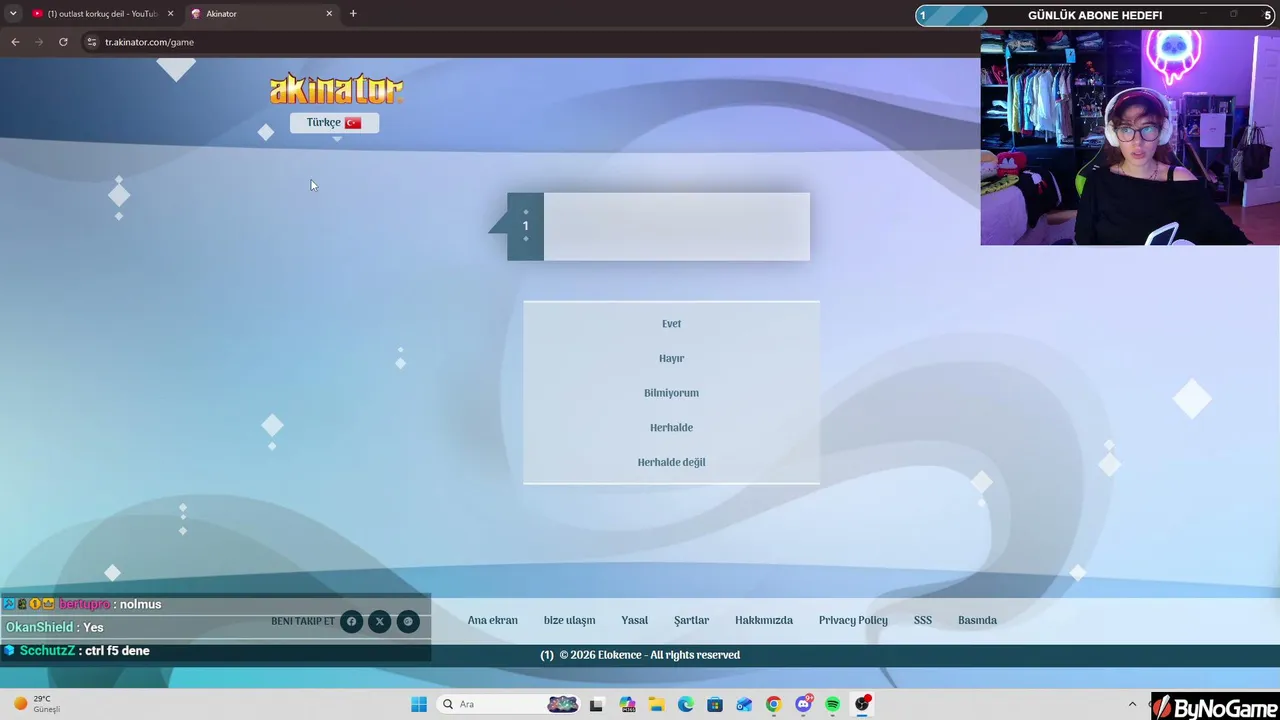Open Spotify from the taskbar
The image size is (1280, 720).
coord(833,704)
